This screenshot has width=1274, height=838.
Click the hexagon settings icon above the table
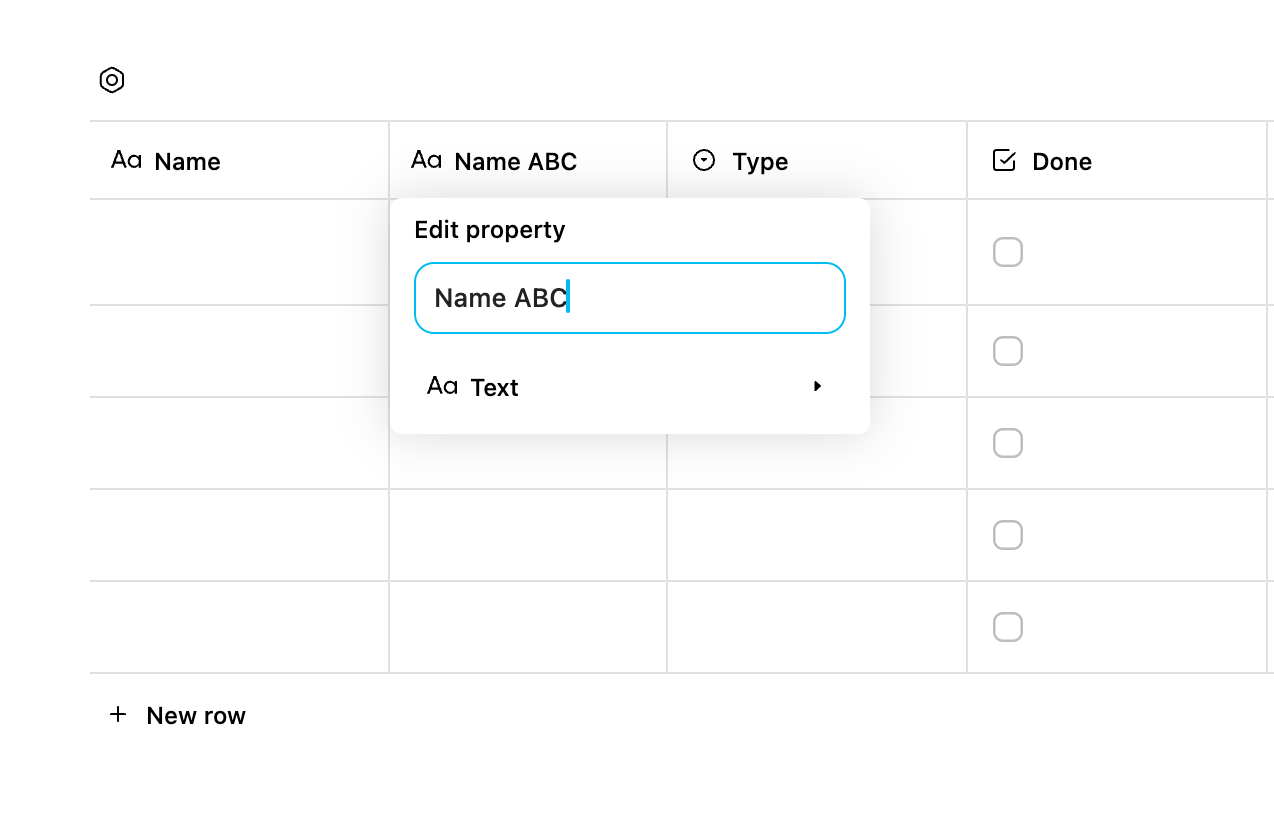tap(112, 80)
